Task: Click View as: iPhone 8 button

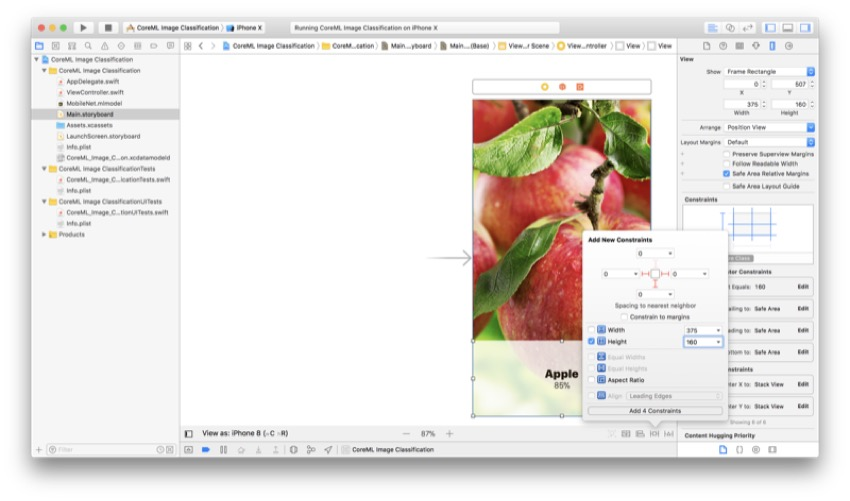Action: click(245, 434)
